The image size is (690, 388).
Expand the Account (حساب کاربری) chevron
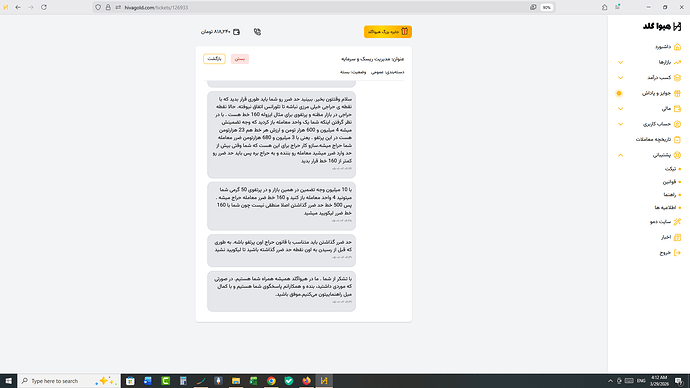pyautogui.click(x=620, y=124)
